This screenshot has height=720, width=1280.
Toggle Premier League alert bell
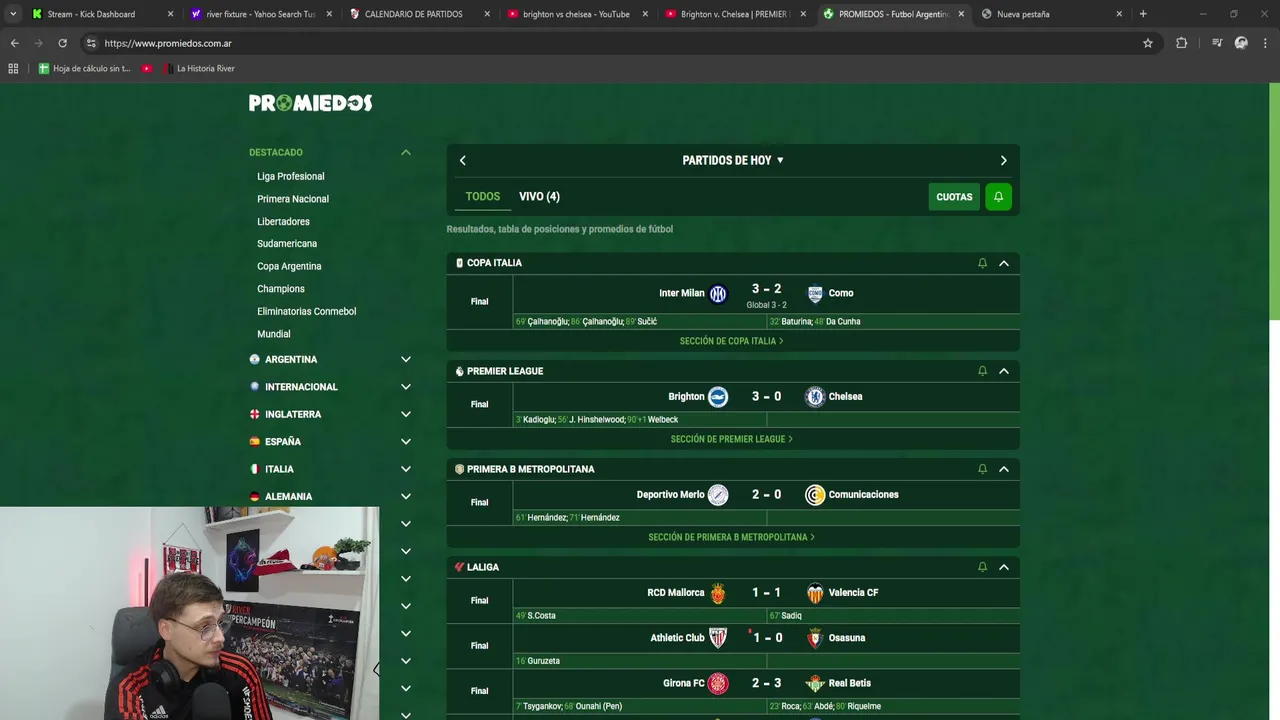[982, 371]
